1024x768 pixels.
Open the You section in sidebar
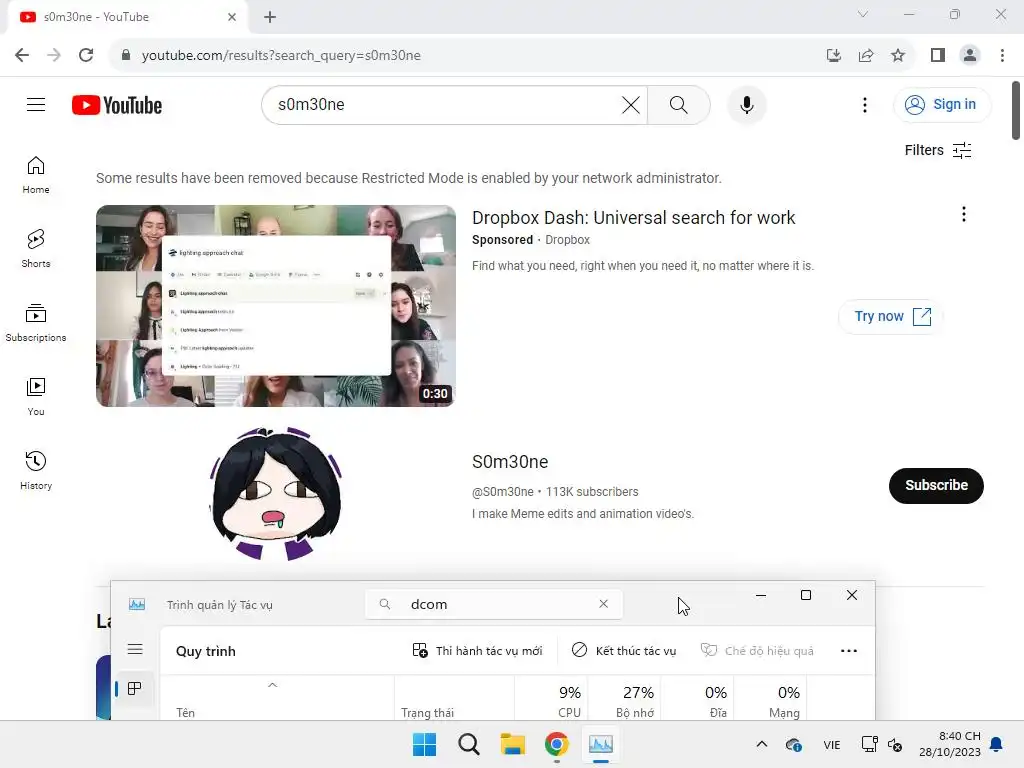[36, 396]
